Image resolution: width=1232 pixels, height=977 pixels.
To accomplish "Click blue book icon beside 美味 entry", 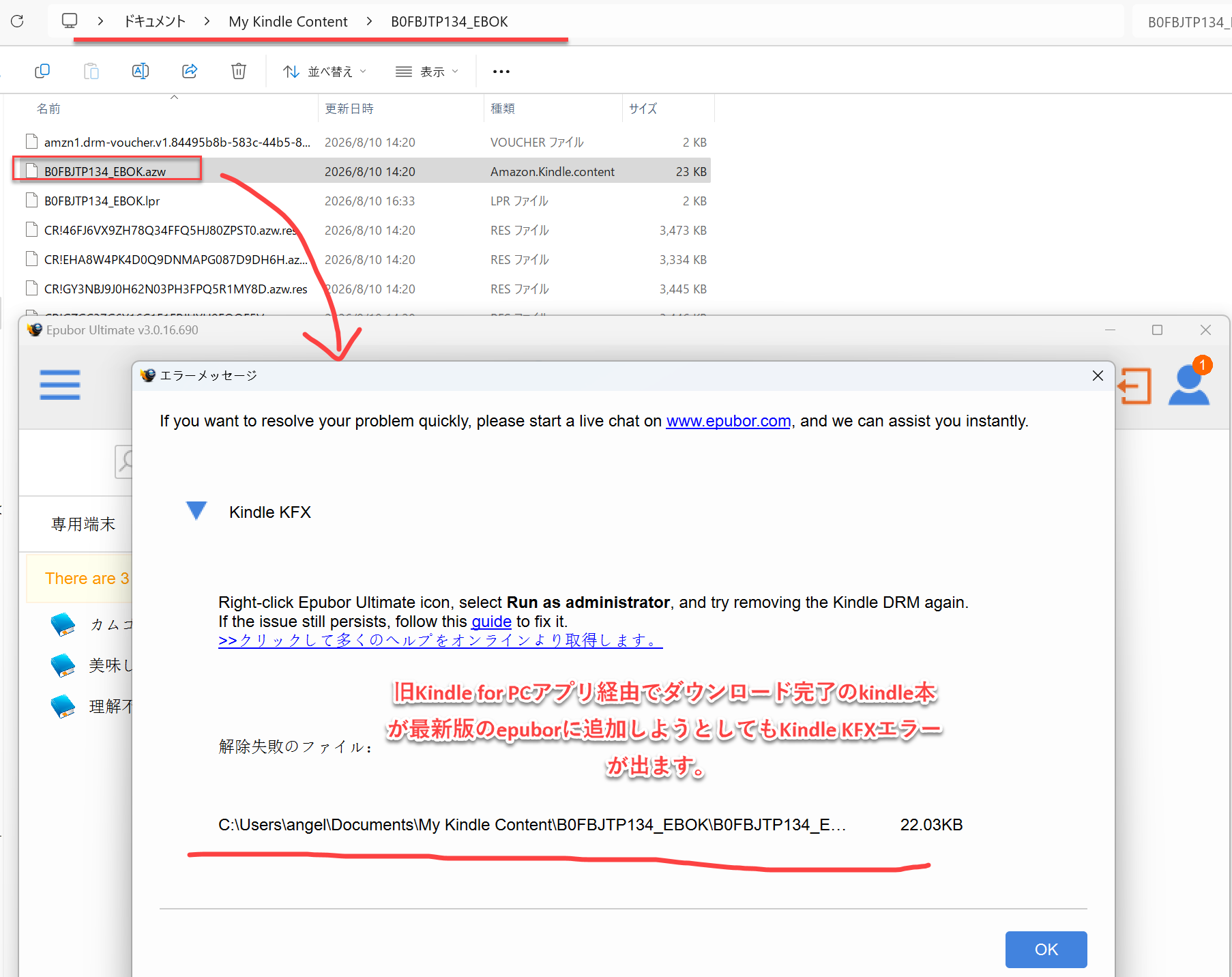I will click(x=63, y=665).
